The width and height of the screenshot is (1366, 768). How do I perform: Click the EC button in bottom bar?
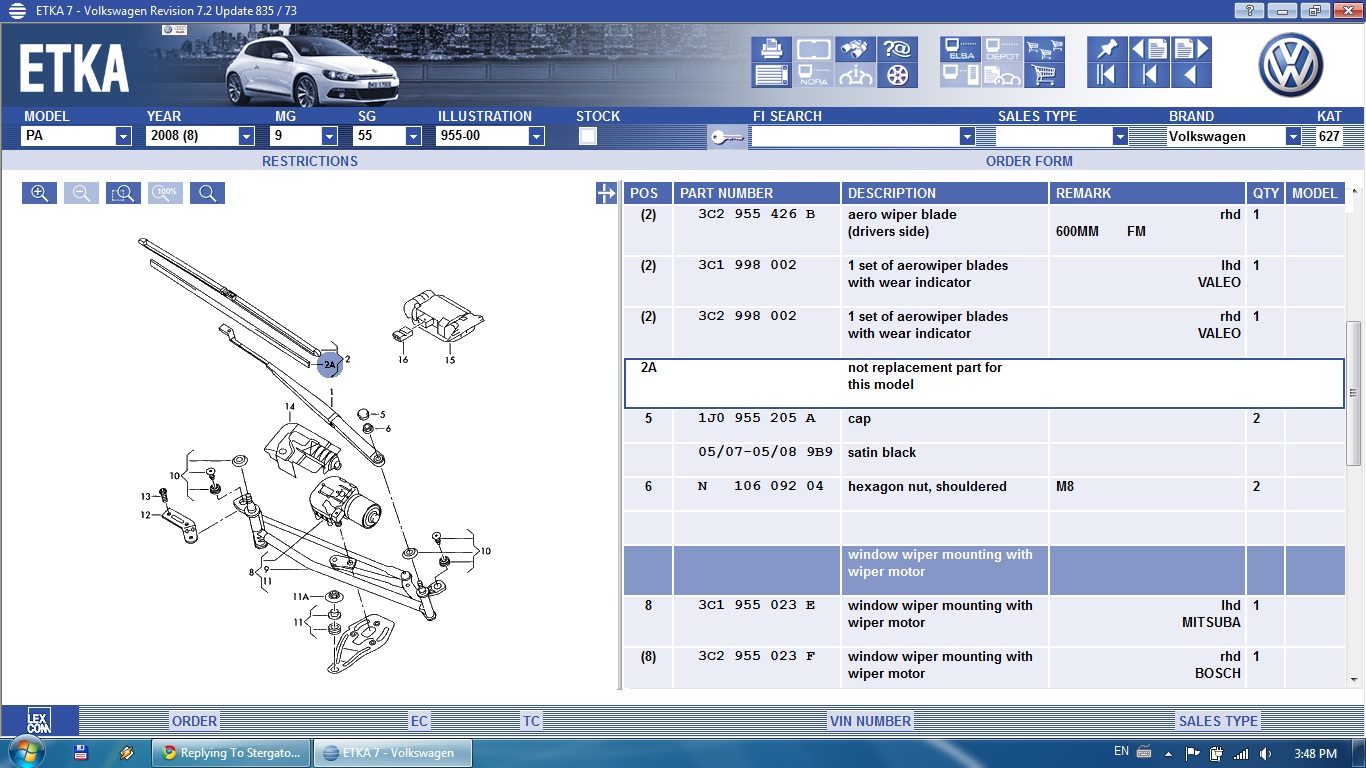coord(419,721)
